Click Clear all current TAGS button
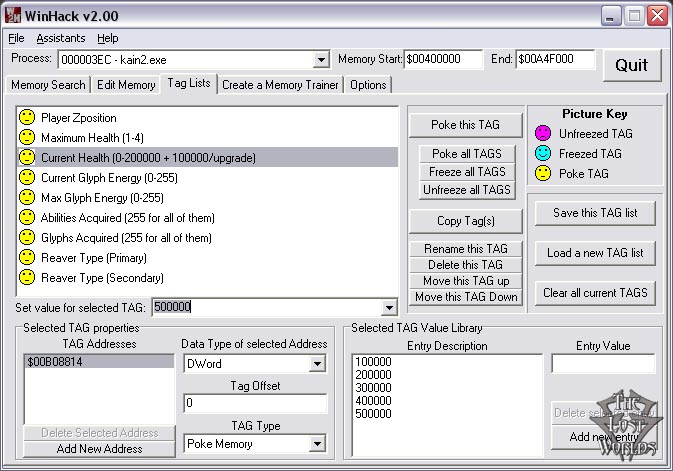This screenshot has height=471, width=673. pos(595,293)
